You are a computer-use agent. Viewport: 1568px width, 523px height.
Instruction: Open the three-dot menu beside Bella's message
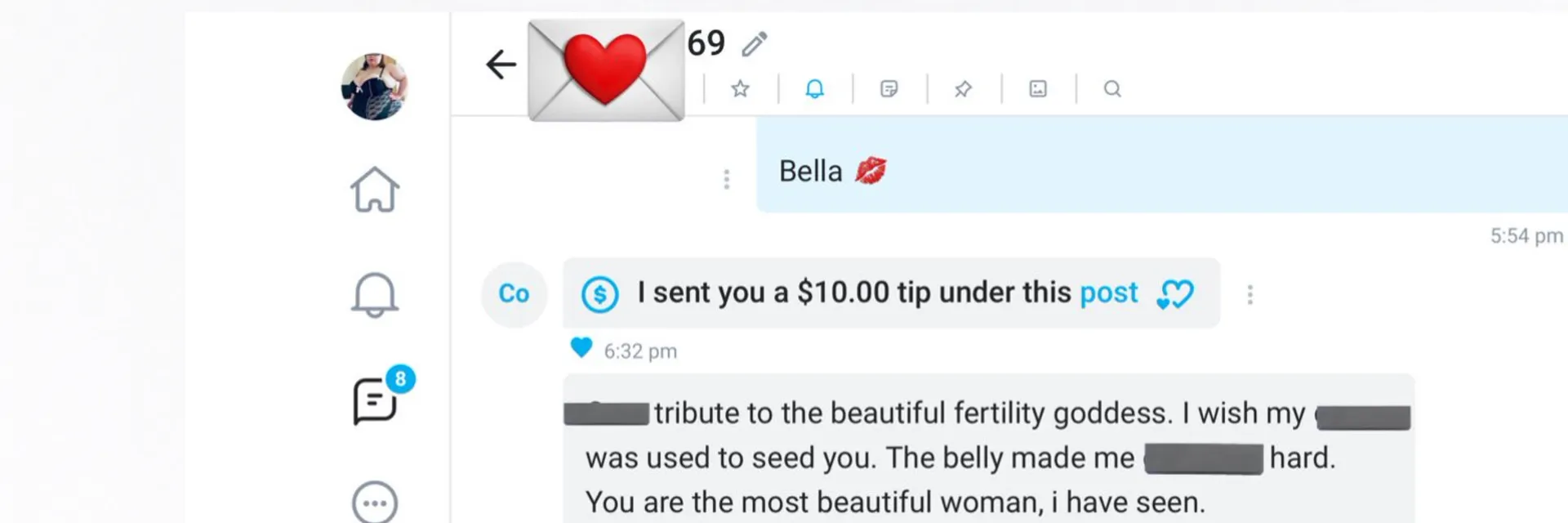click(726, 178)
